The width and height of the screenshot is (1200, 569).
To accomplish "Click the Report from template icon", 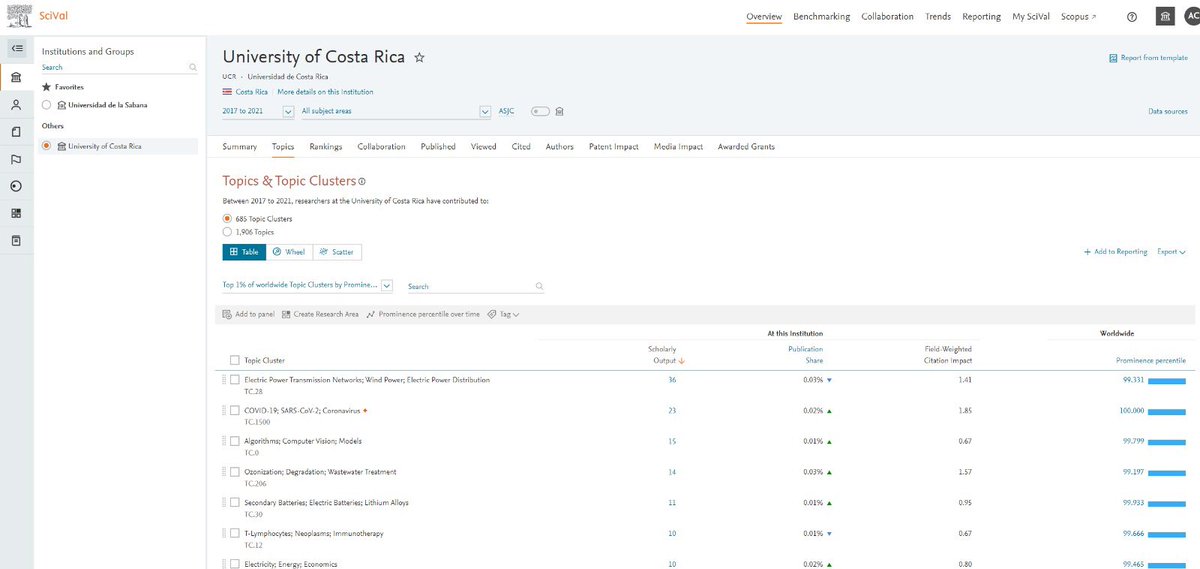I will (x=1114, y=58).
